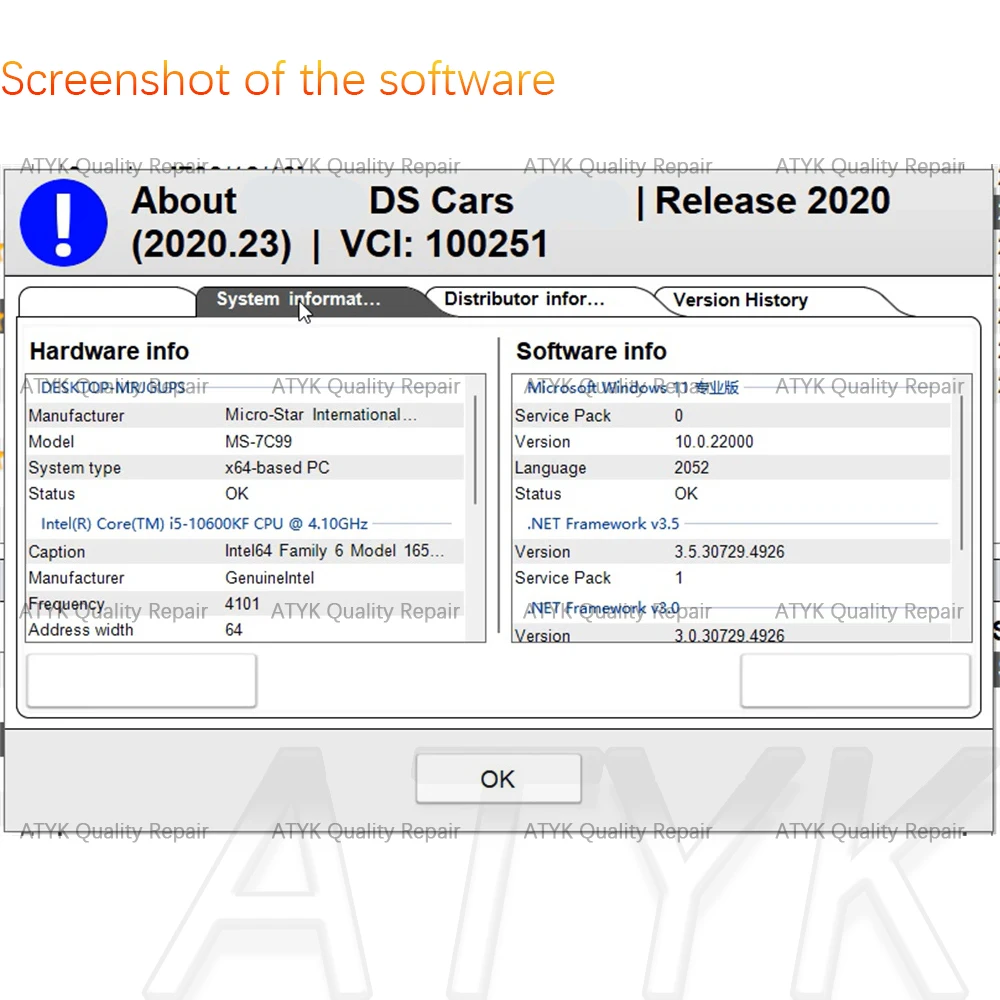Click the VCI: 100251 title text

444,244
